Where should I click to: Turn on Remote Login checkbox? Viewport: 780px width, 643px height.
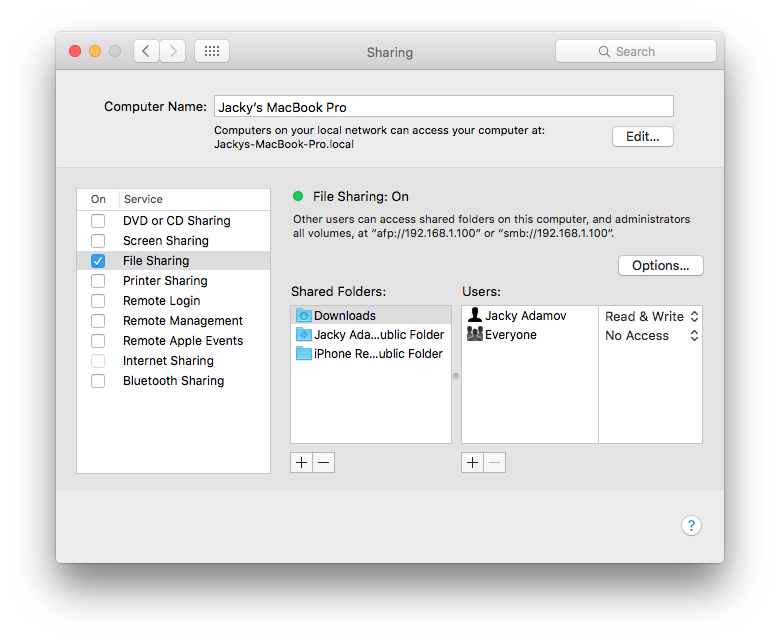[98, 301]
